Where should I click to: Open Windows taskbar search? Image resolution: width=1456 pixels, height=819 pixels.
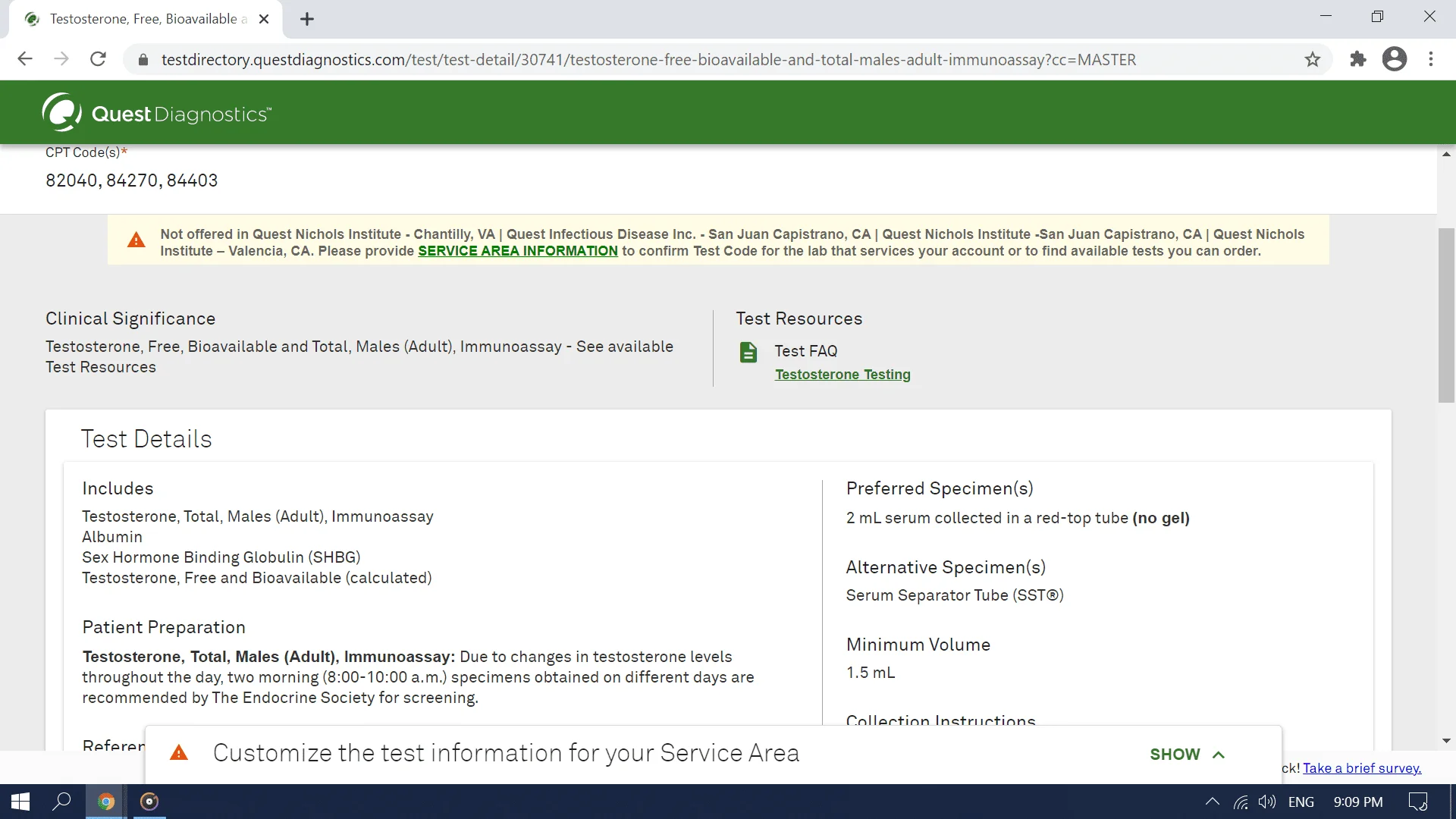[61, 802]
